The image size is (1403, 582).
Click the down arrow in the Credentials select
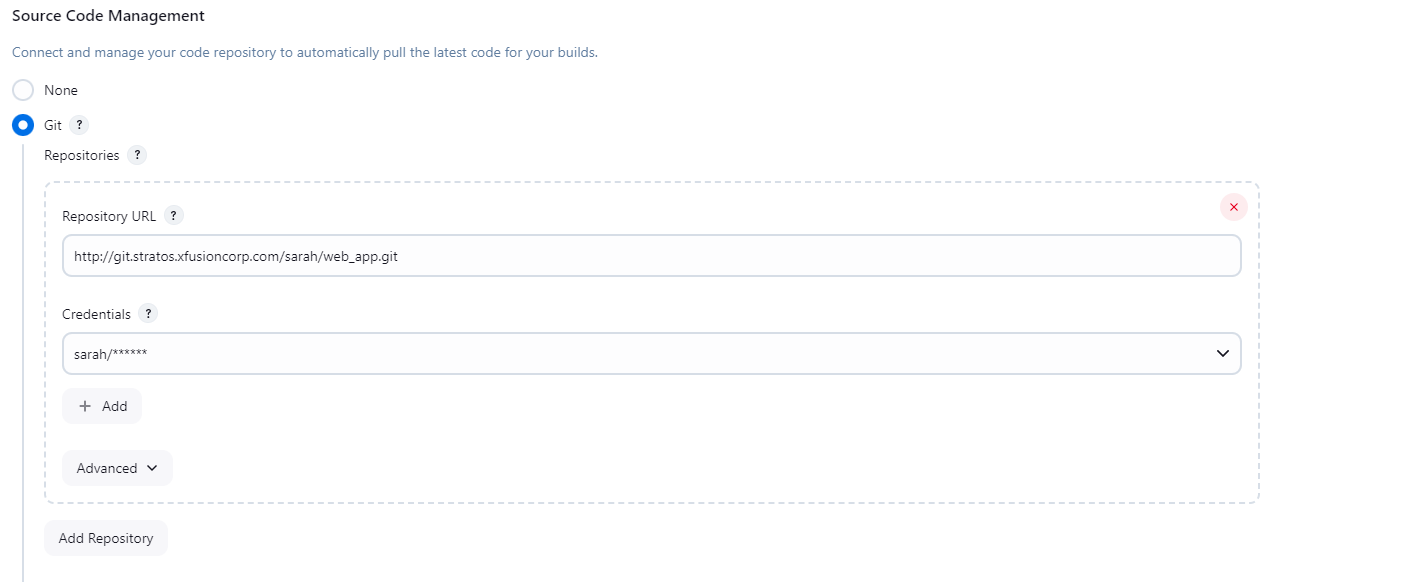[x=1222, y=354]
